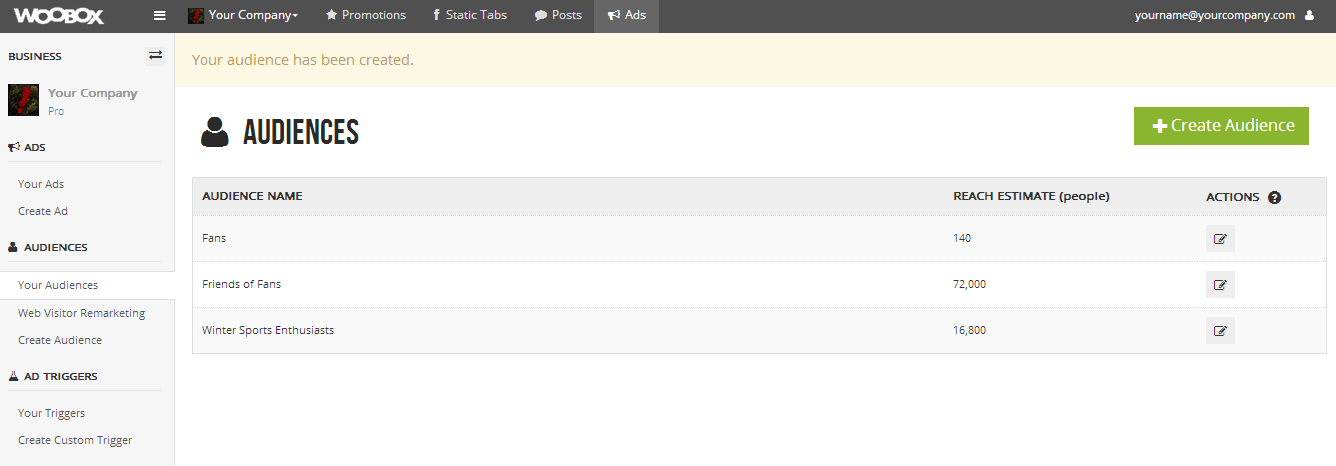
Task: Expand the Your Company dropdown
Action: pyautogui.click(x=243, y=16)
